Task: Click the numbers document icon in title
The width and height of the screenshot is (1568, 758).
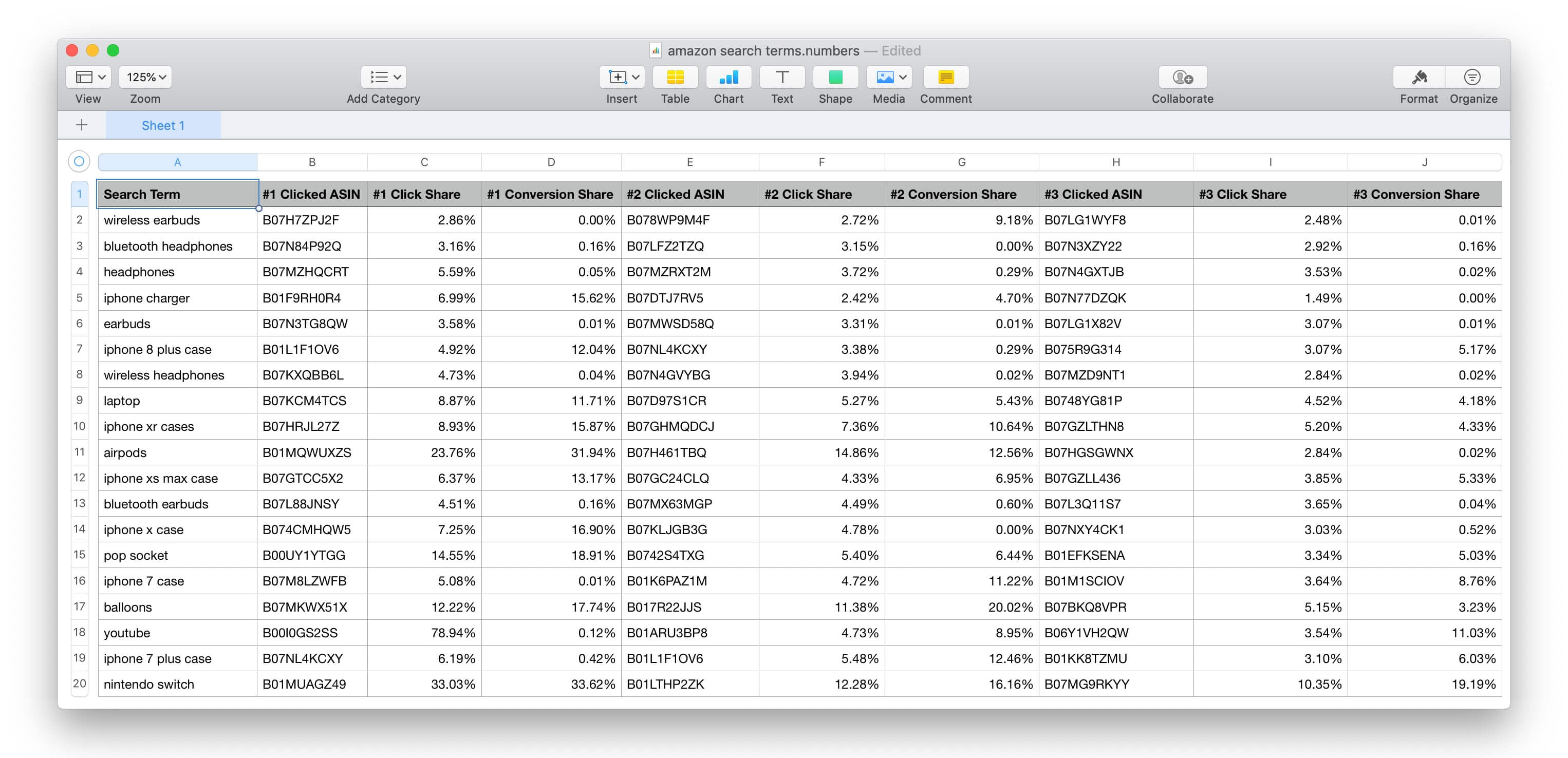Action: (x=656, y=50)
